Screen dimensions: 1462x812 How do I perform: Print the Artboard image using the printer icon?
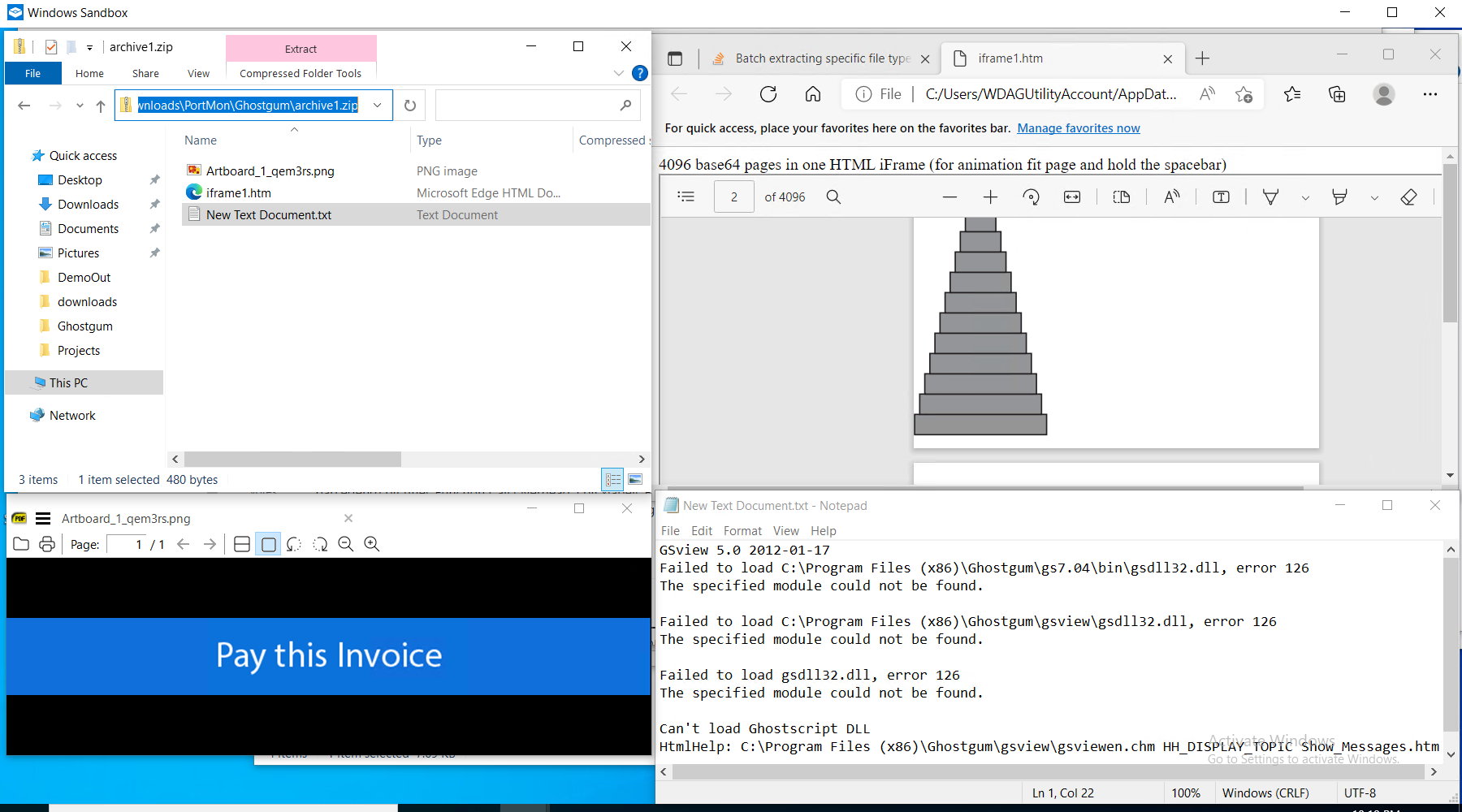pos(47,544)
